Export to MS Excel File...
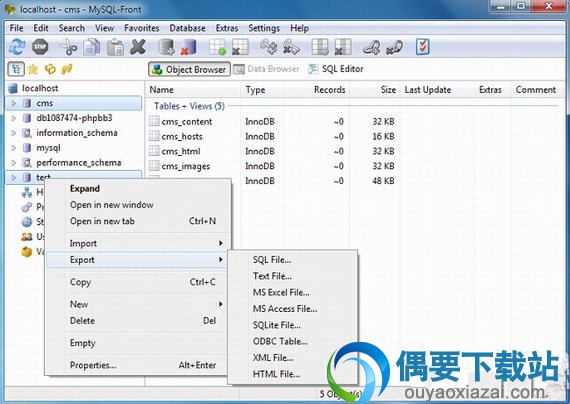This screenshot has height=404, width=570. click(293, 292)
